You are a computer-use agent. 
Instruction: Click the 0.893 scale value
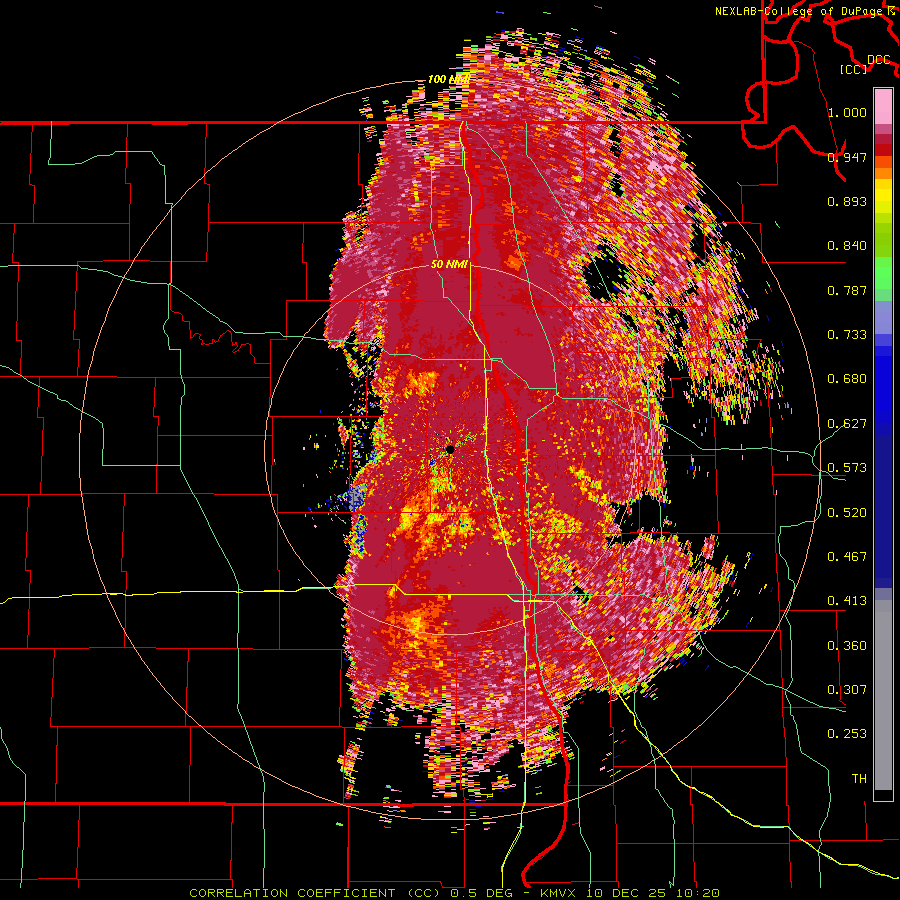tap(847, 201)
